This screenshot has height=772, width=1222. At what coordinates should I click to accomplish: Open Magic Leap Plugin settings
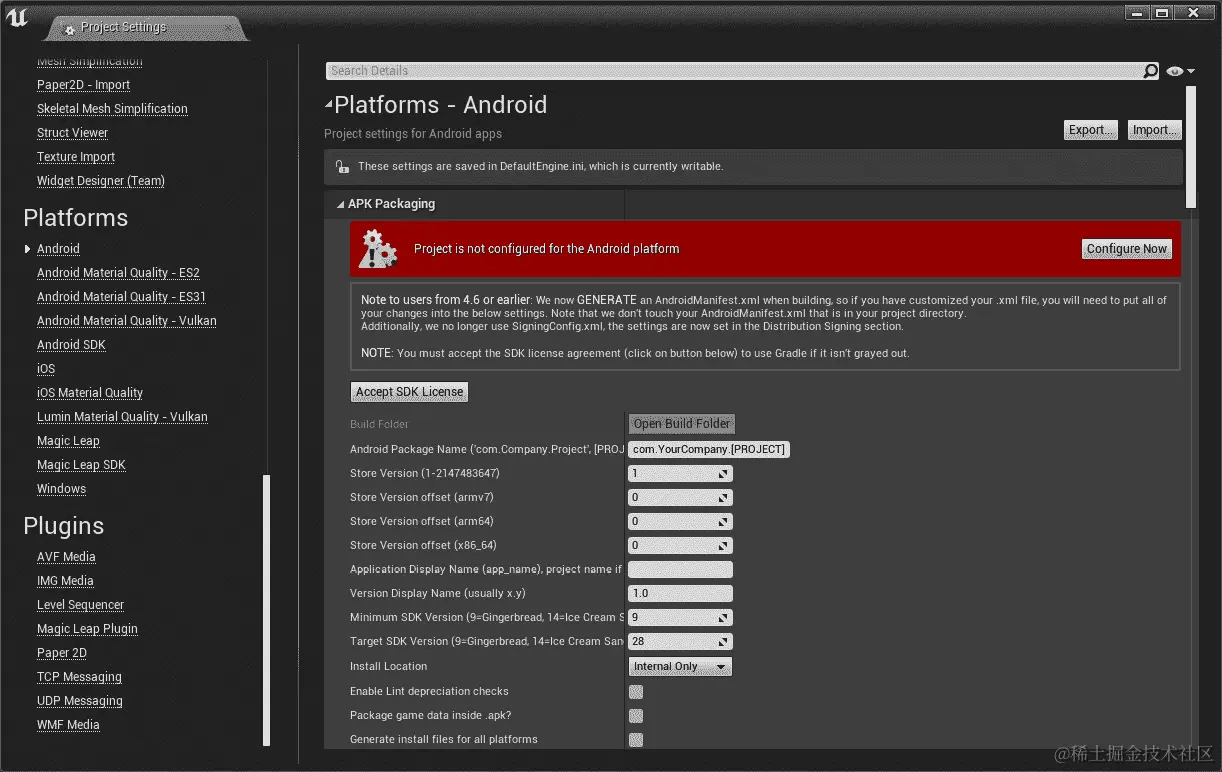(x=87, y=629)
